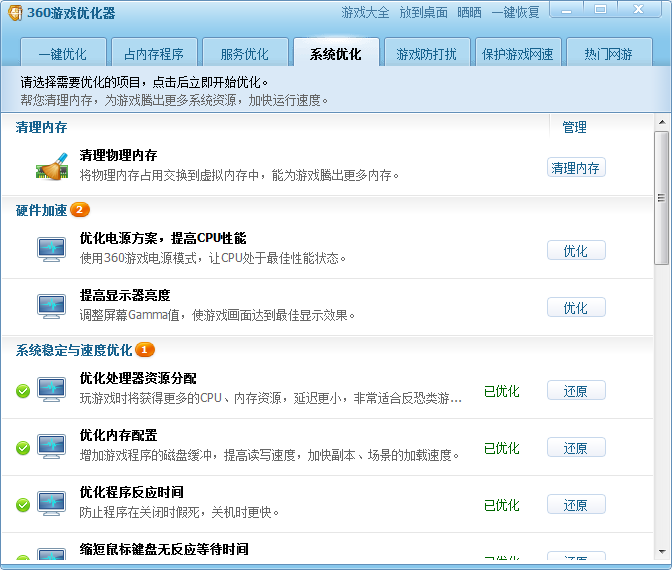
Task: Click monitor icon beside 优化电源方案
Action: pos(51,249)
